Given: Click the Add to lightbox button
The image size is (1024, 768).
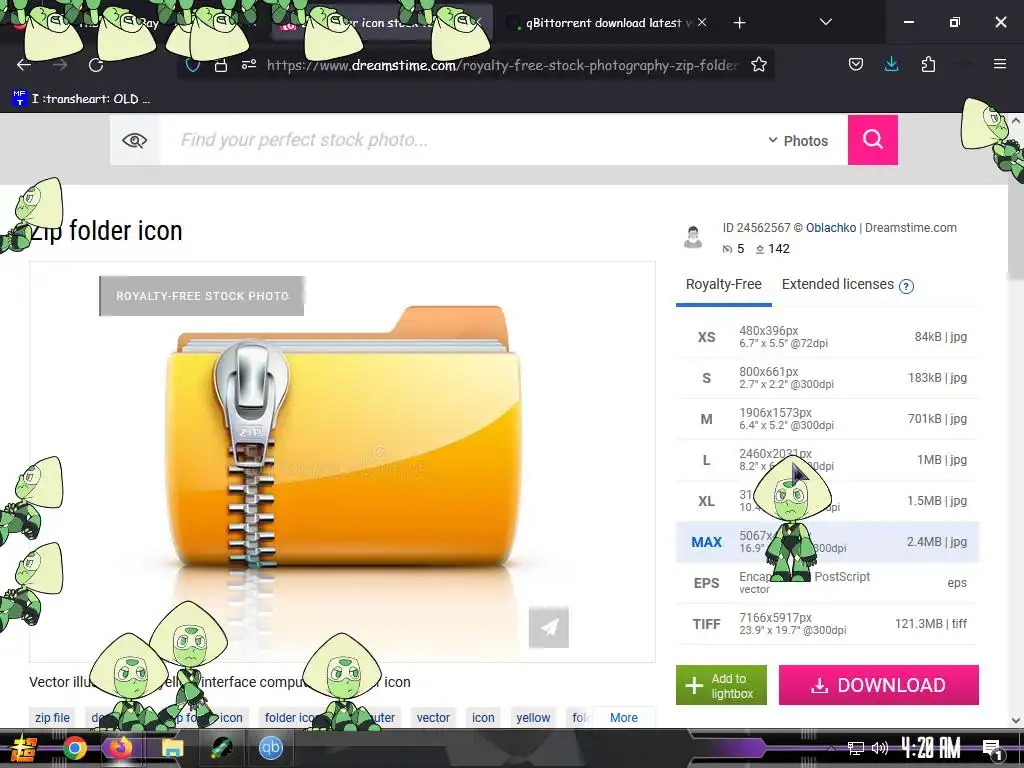Looking at the screenshot, I should pos(721,685).
